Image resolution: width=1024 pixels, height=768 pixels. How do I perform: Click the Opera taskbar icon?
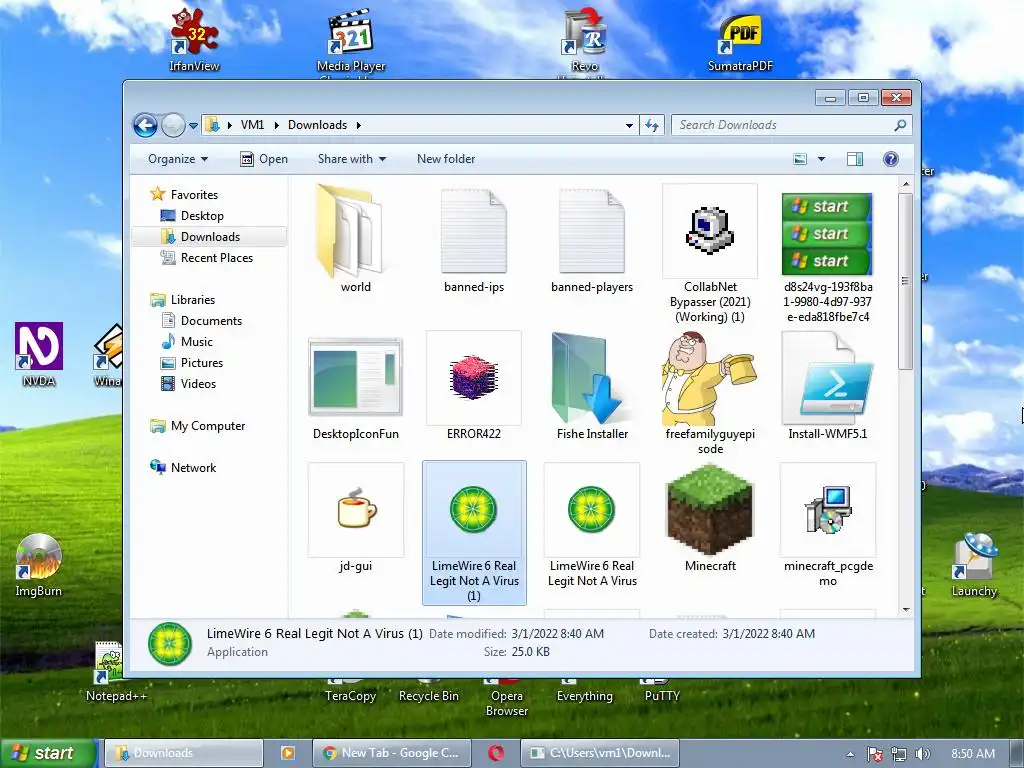tap(496, 753)
